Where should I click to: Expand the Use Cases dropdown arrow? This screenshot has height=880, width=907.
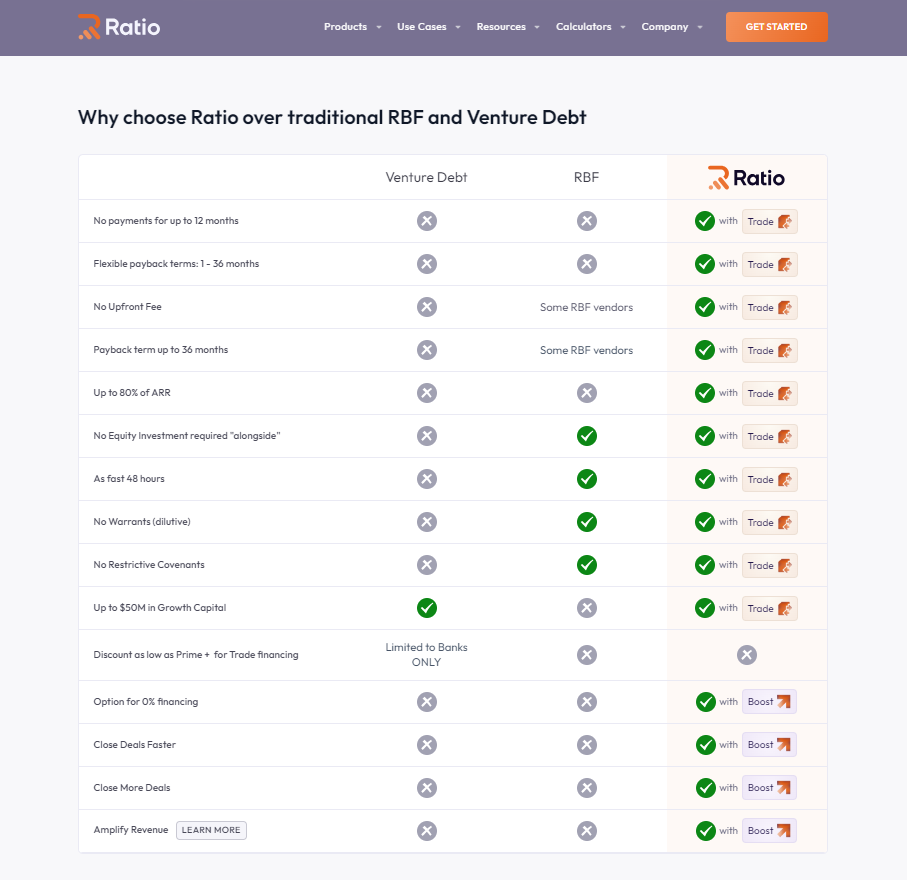pyautogui.click(x=458, y=27)
